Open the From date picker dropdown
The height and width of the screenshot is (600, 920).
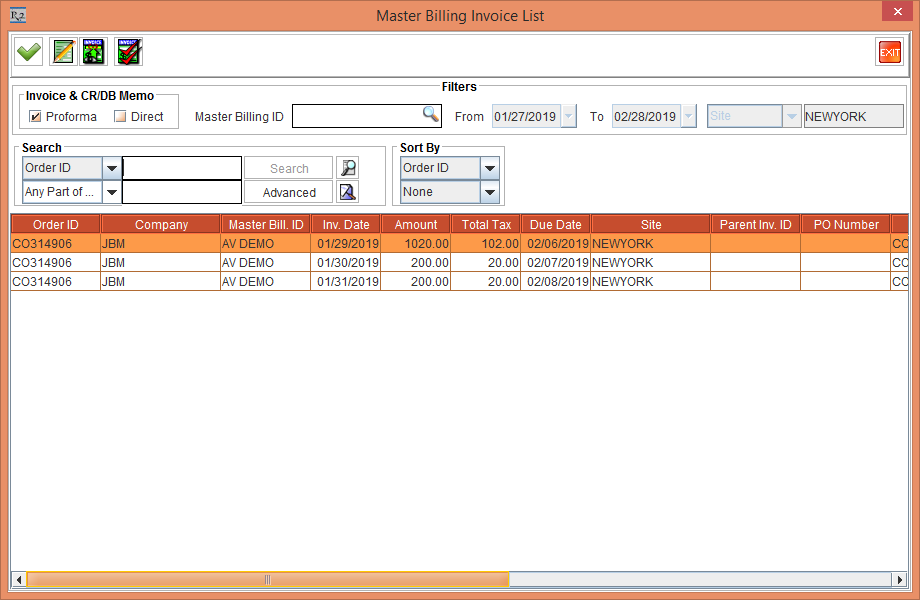(x=568, y=115)
